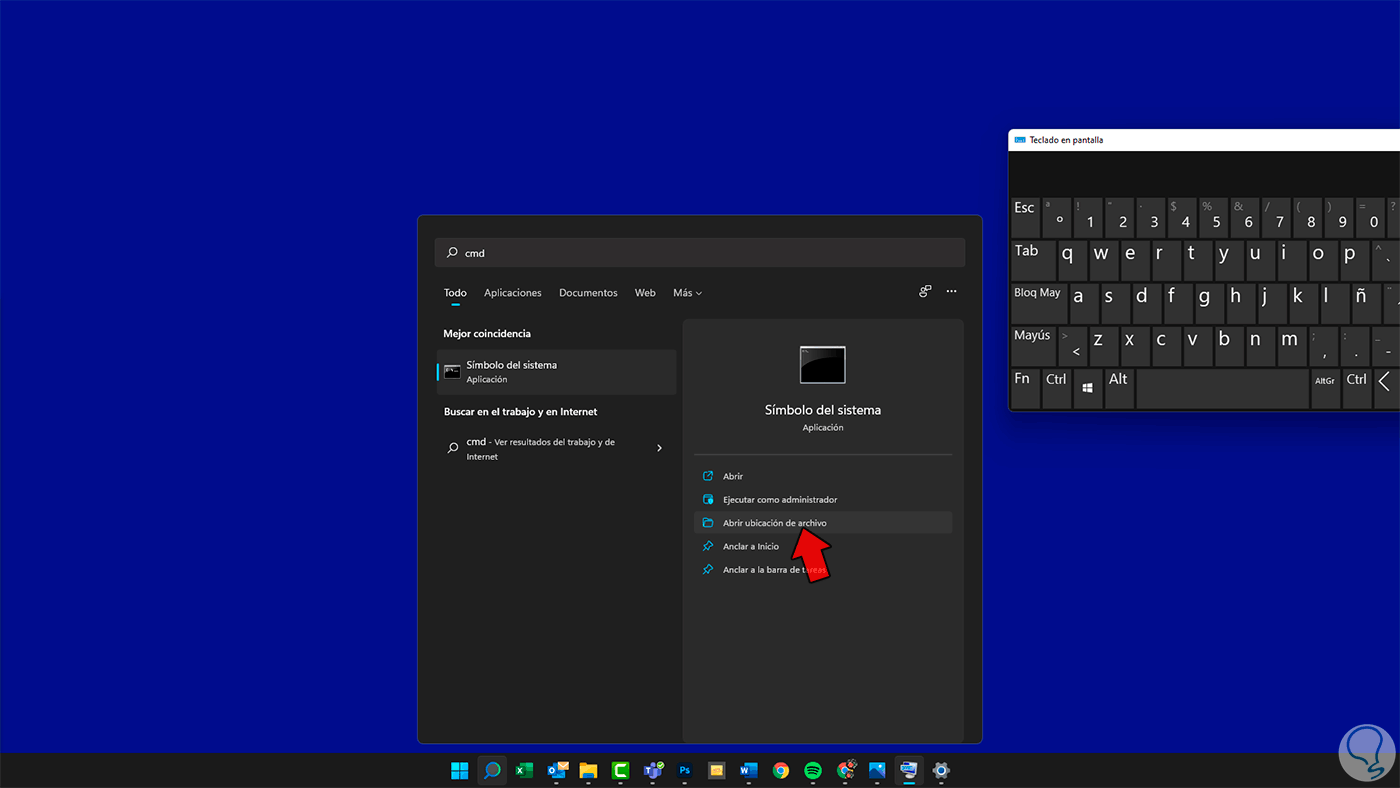1400x788 pixels.
Task: Expand the Más filter dropdown
Action: 687,293
